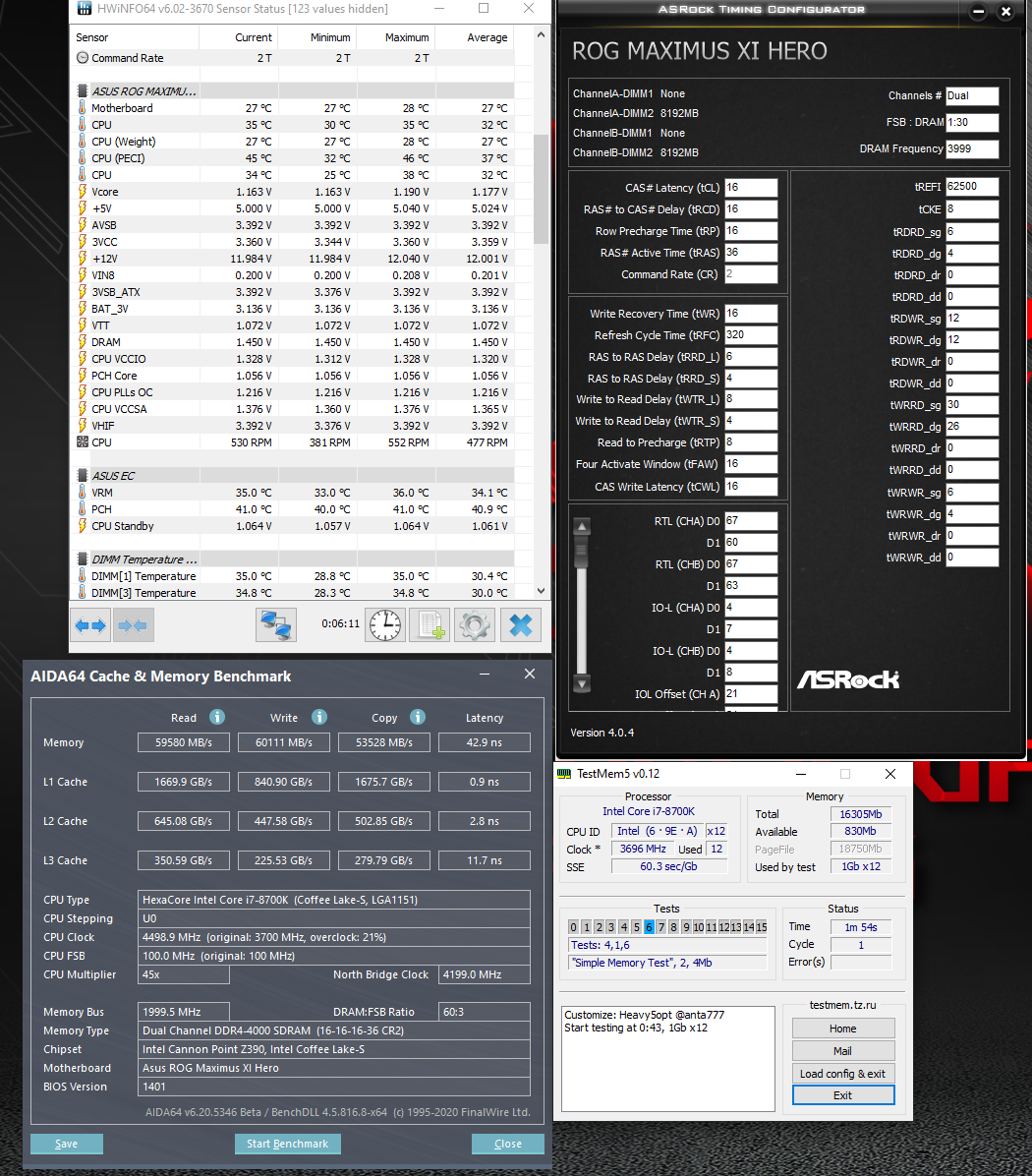Screen dimensions: 1032x1176
Task: Click RTL panel scroll down arrow in ASRock
Action: click(x=582, y=683)
